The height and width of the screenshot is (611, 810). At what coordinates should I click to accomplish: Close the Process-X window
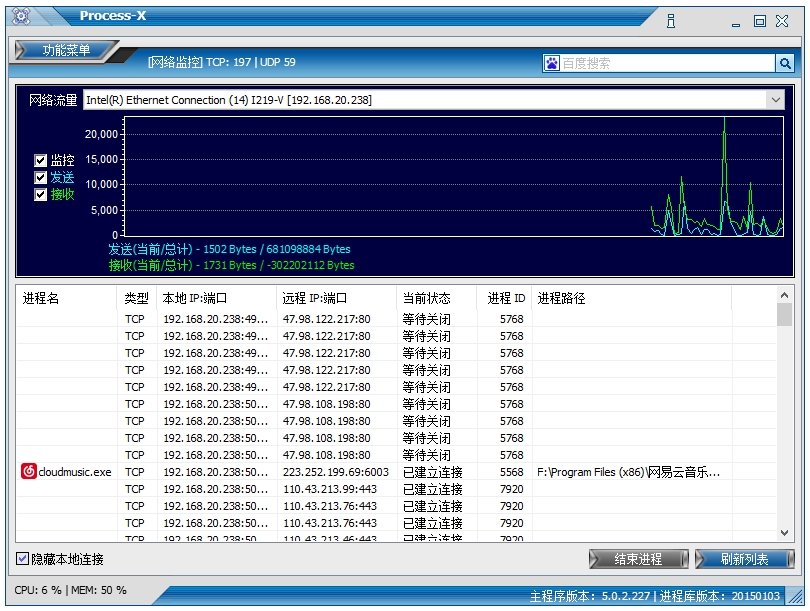coord(782,21)
